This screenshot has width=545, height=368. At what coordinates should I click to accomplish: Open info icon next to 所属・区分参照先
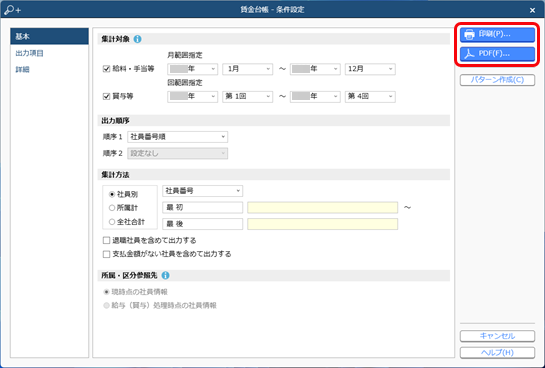point(165,276)
